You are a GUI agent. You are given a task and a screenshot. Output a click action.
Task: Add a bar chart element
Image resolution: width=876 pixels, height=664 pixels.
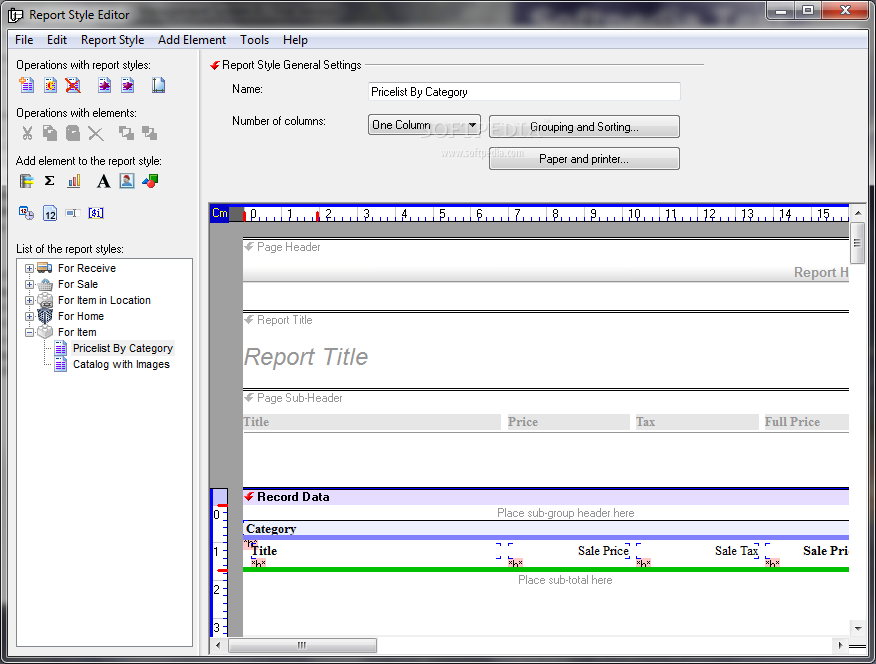(74, 181)
